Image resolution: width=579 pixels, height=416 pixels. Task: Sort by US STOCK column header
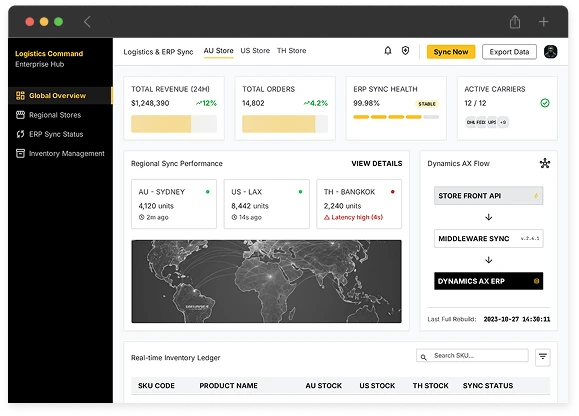(x=377, y=386)
